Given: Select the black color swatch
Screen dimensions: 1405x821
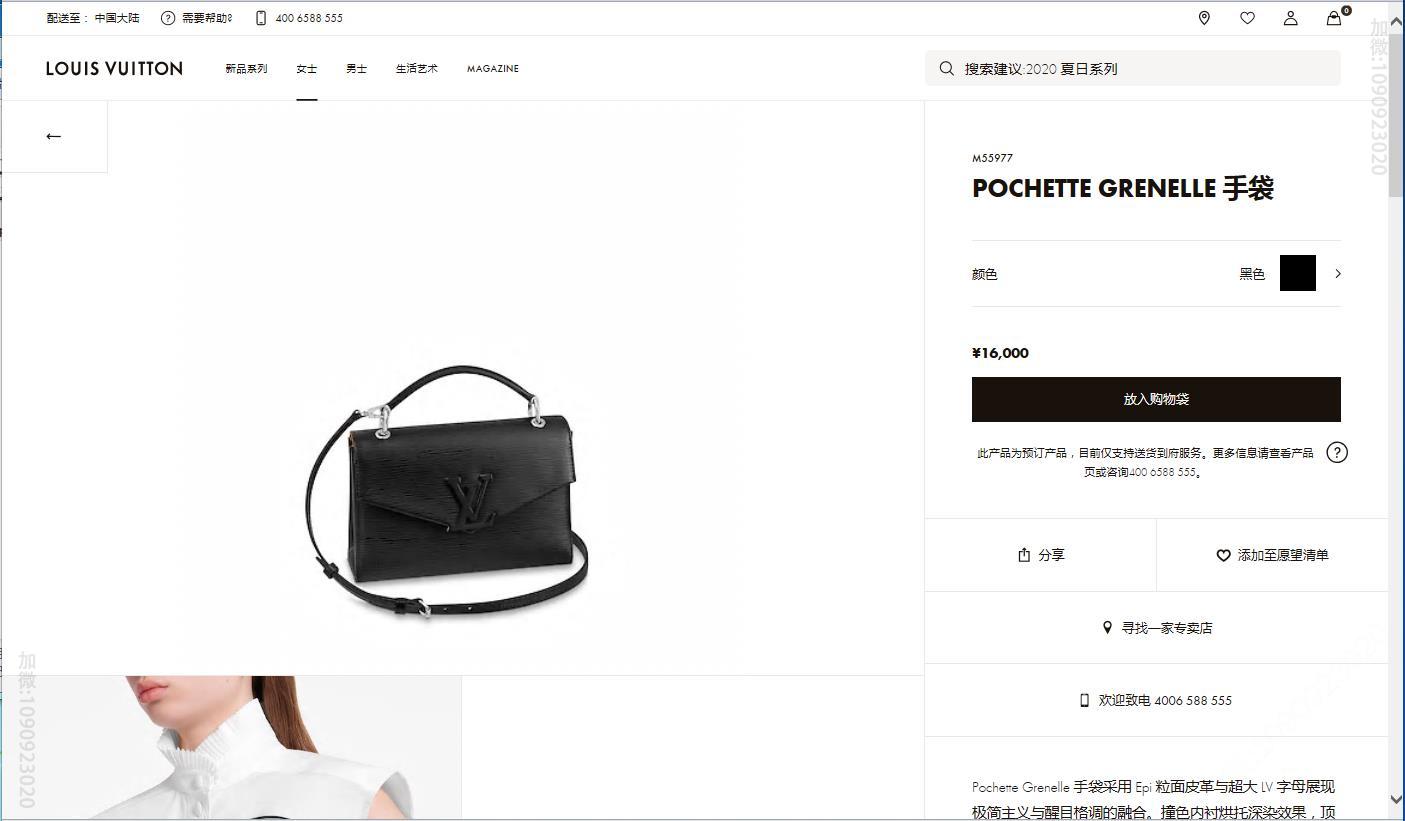Looking at the screenshot, I should click(1298, 273).
